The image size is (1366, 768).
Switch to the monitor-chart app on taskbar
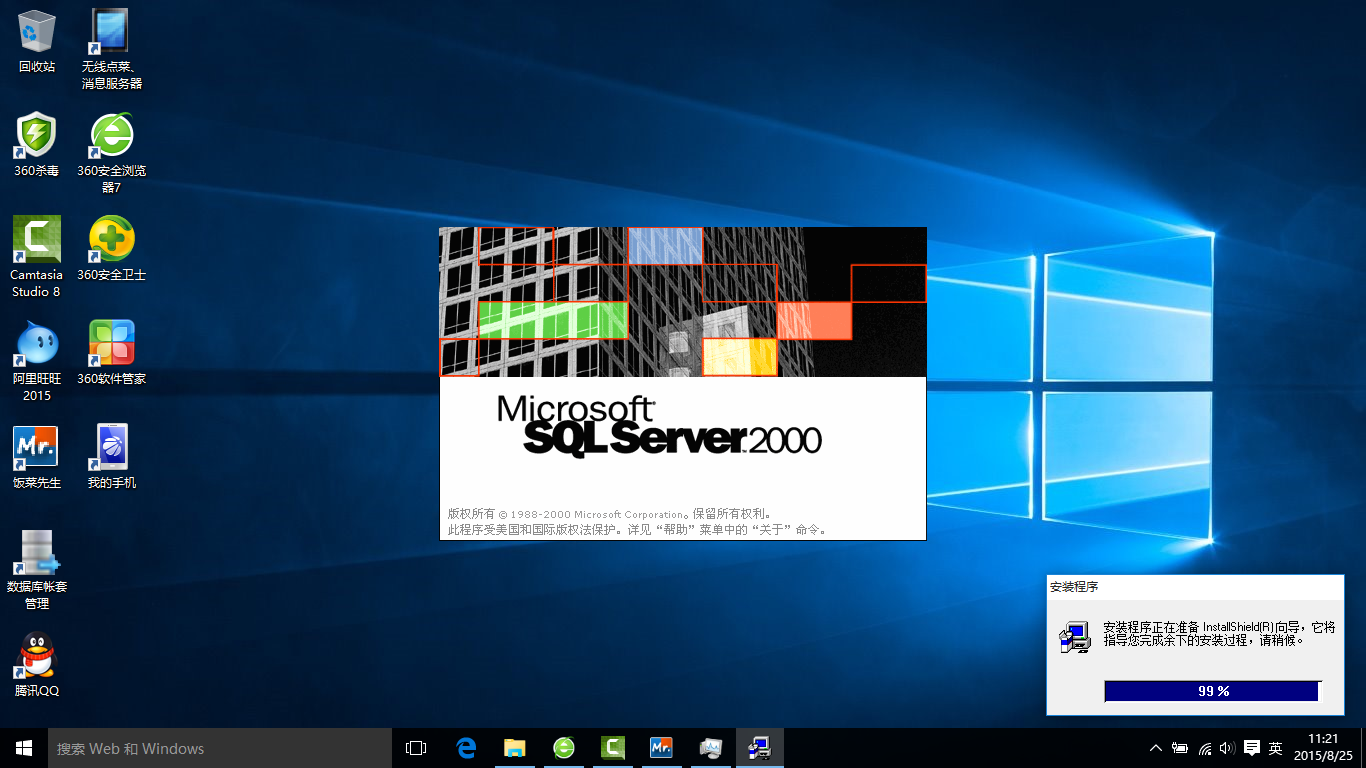click(x=710, y=748)
